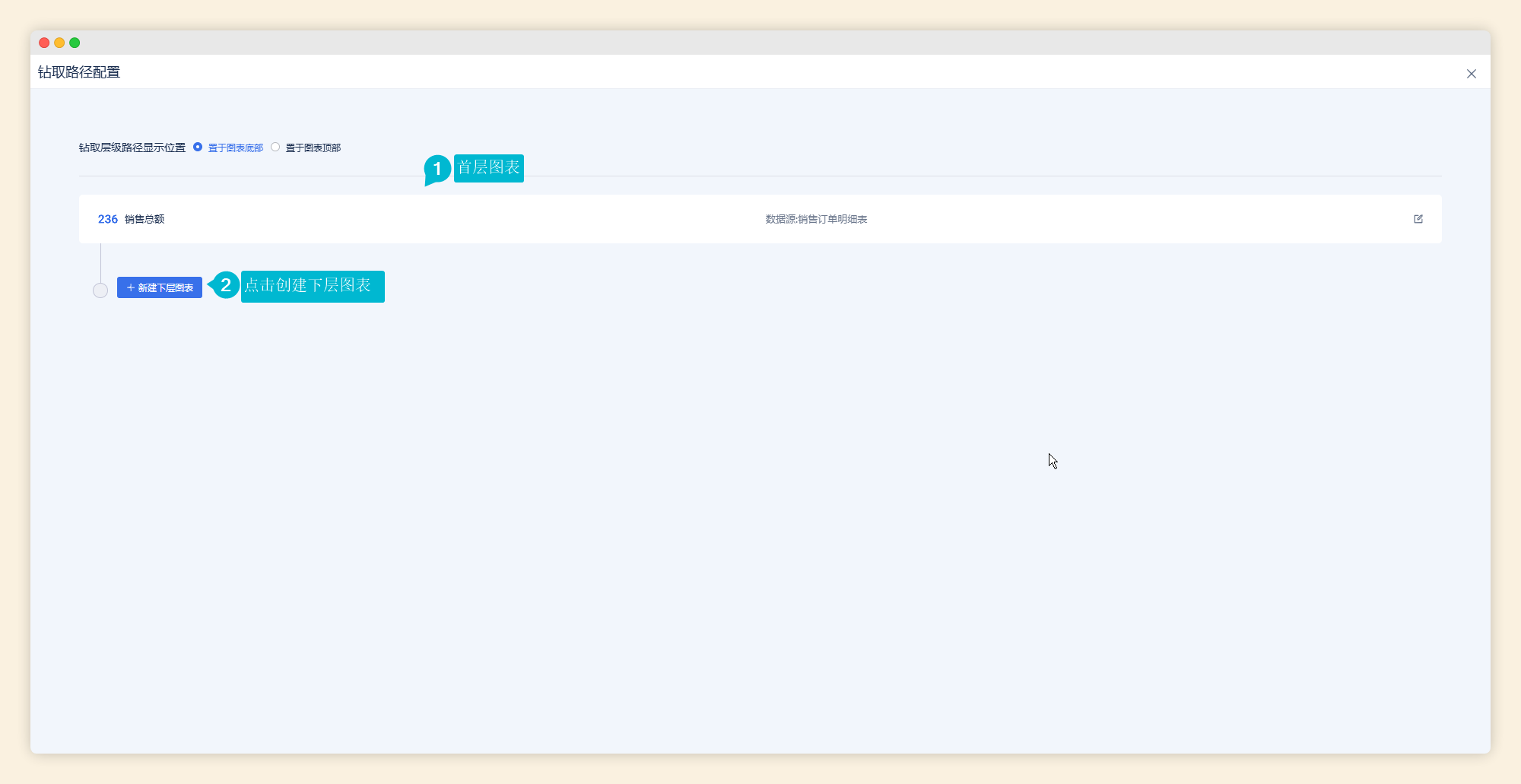This screenshot has height=784, width=1521.
Task: Click the empty circle node beside 新建下层图表
Action: [x=100, y=290]
